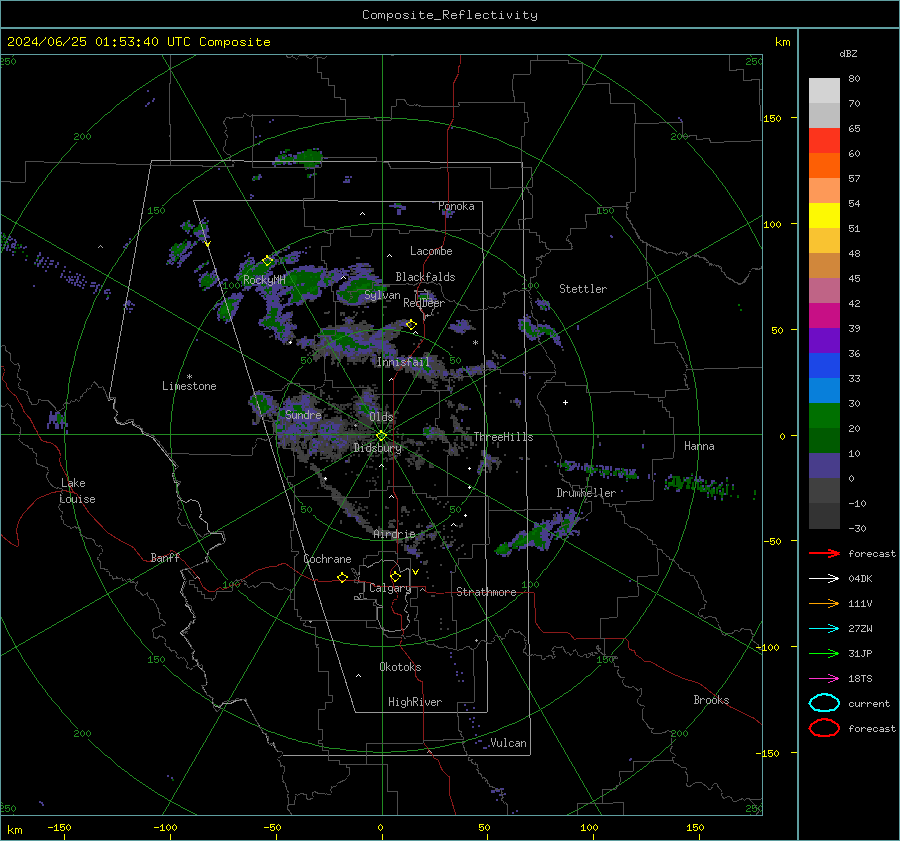Click the Sylvan label
Viewport: 900px width, 841px height.
(382, 295)
